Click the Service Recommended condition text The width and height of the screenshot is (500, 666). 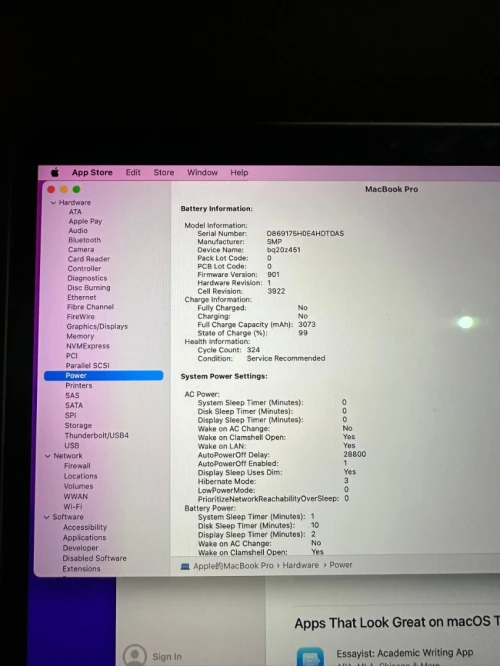click(x=286, y=358)
